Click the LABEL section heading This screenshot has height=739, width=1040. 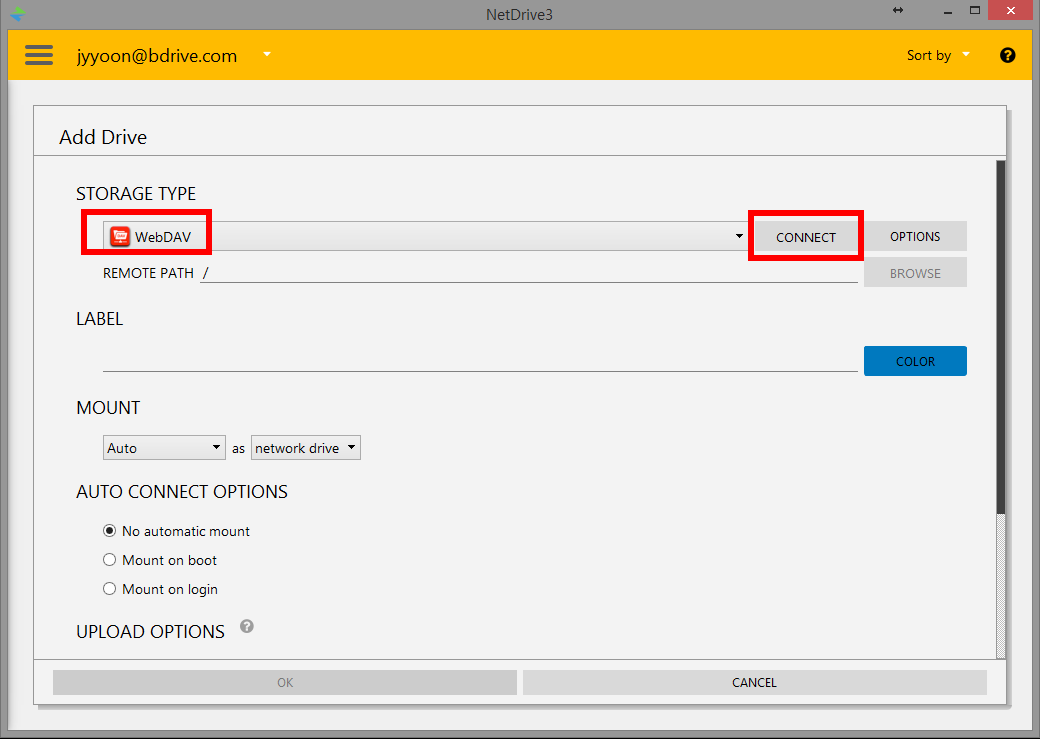100,318
